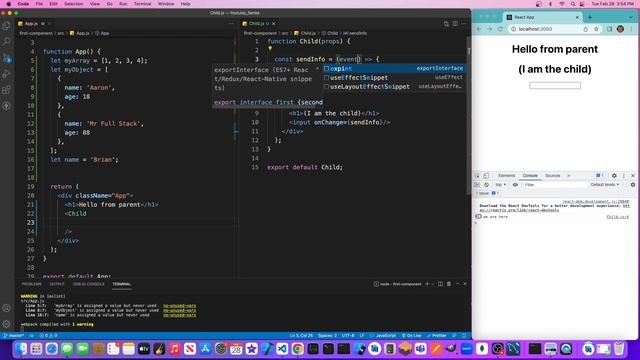Toggle live expression eye icon in the console
Image resolution: width=640 pixels, height=360 pixels.
click(515, 184)
